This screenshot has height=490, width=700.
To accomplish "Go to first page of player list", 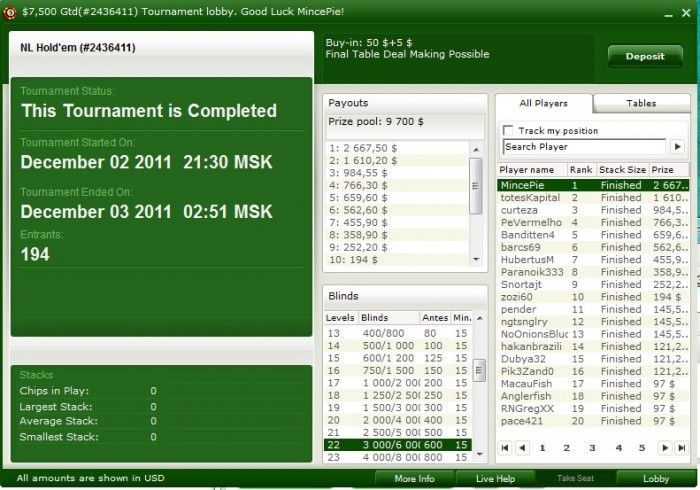I will 505,448.
